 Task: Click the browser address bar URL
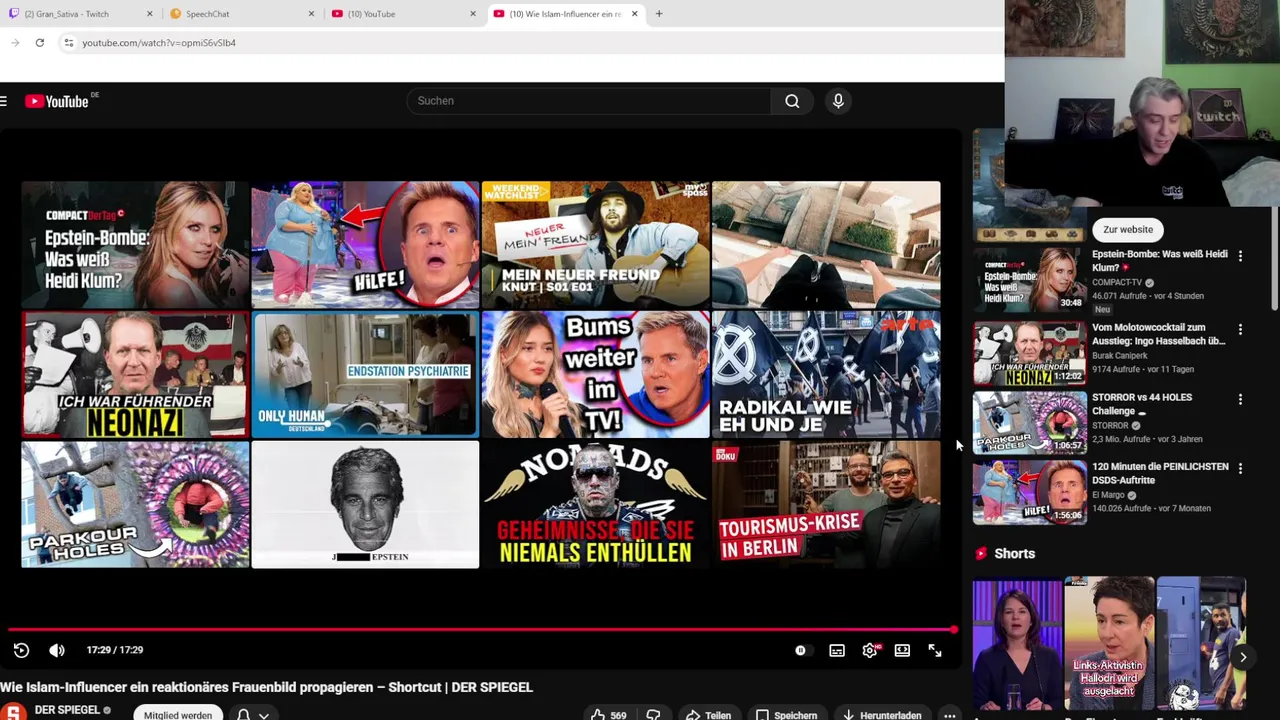159,43
